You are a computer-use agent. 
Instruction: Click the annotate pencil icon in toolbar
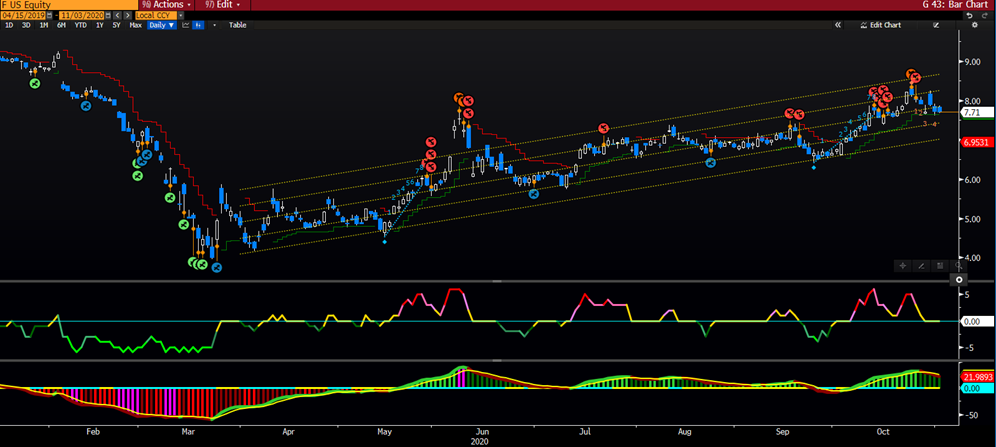click(936, 25)
